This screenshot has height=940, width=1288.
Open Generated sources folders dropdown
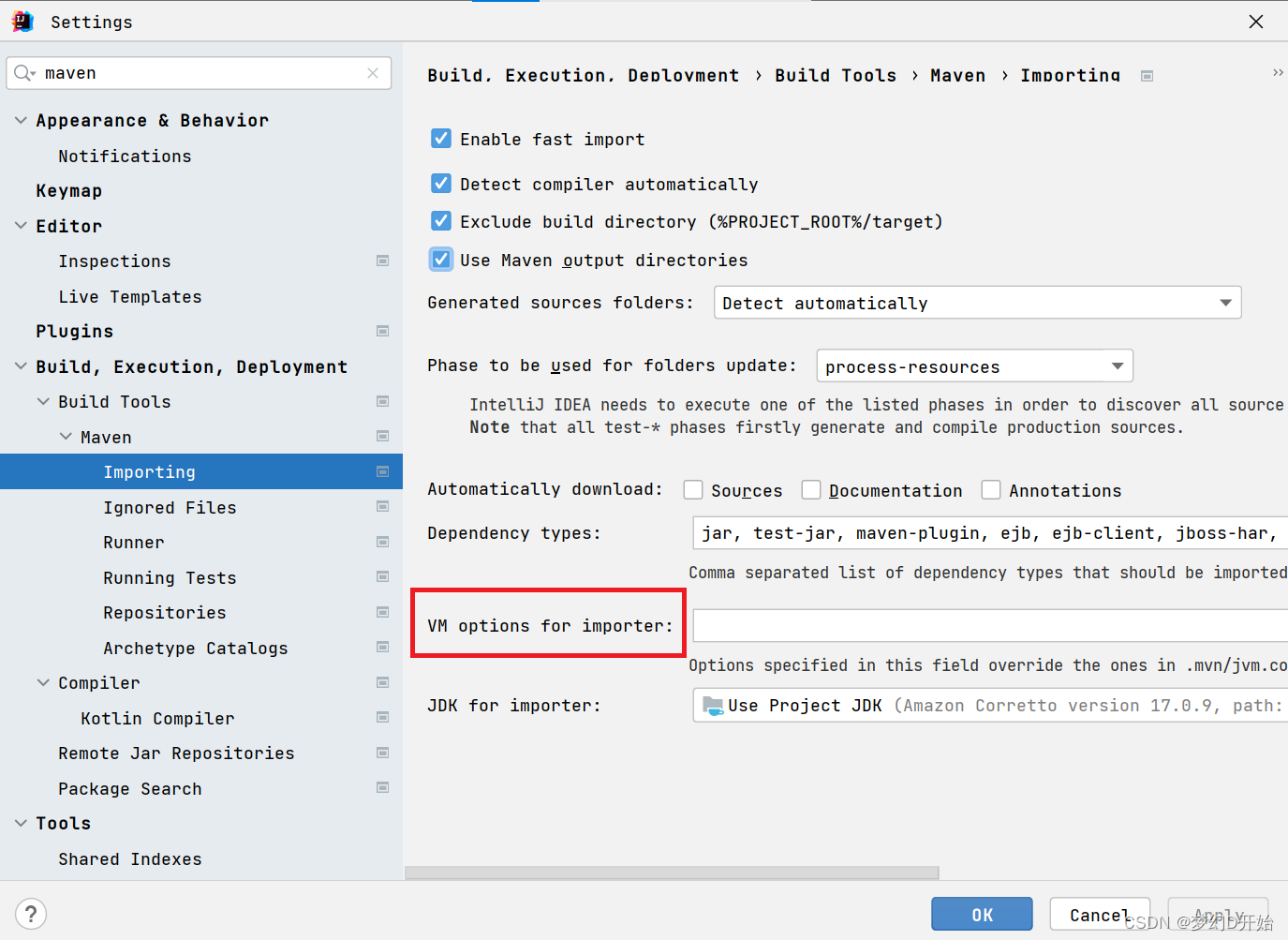[977, 303]
